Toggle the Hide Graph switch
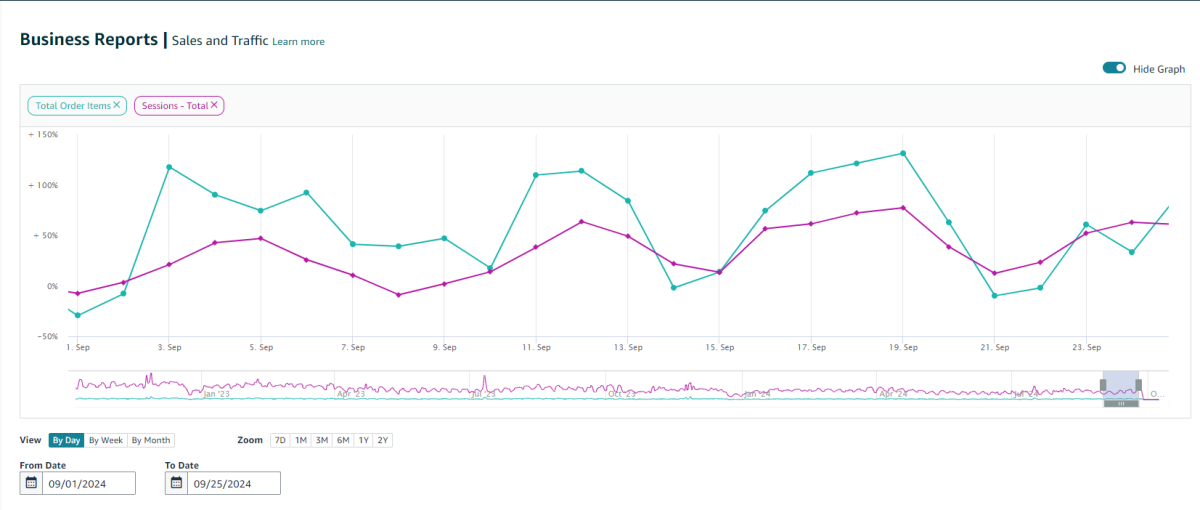The height and width of the screenshot is (510, 1200). 1114,68
